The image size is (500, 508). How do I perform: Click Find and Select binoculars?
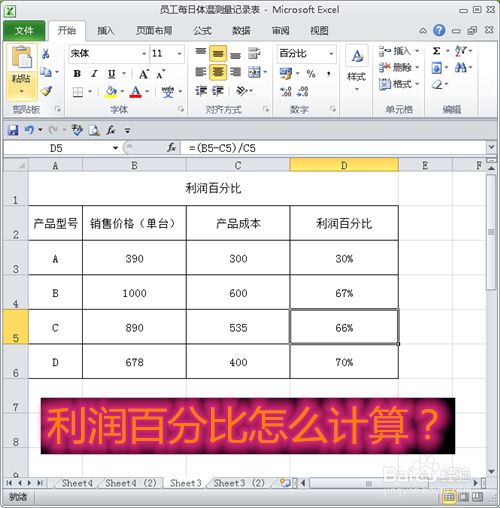pos(461,68)
